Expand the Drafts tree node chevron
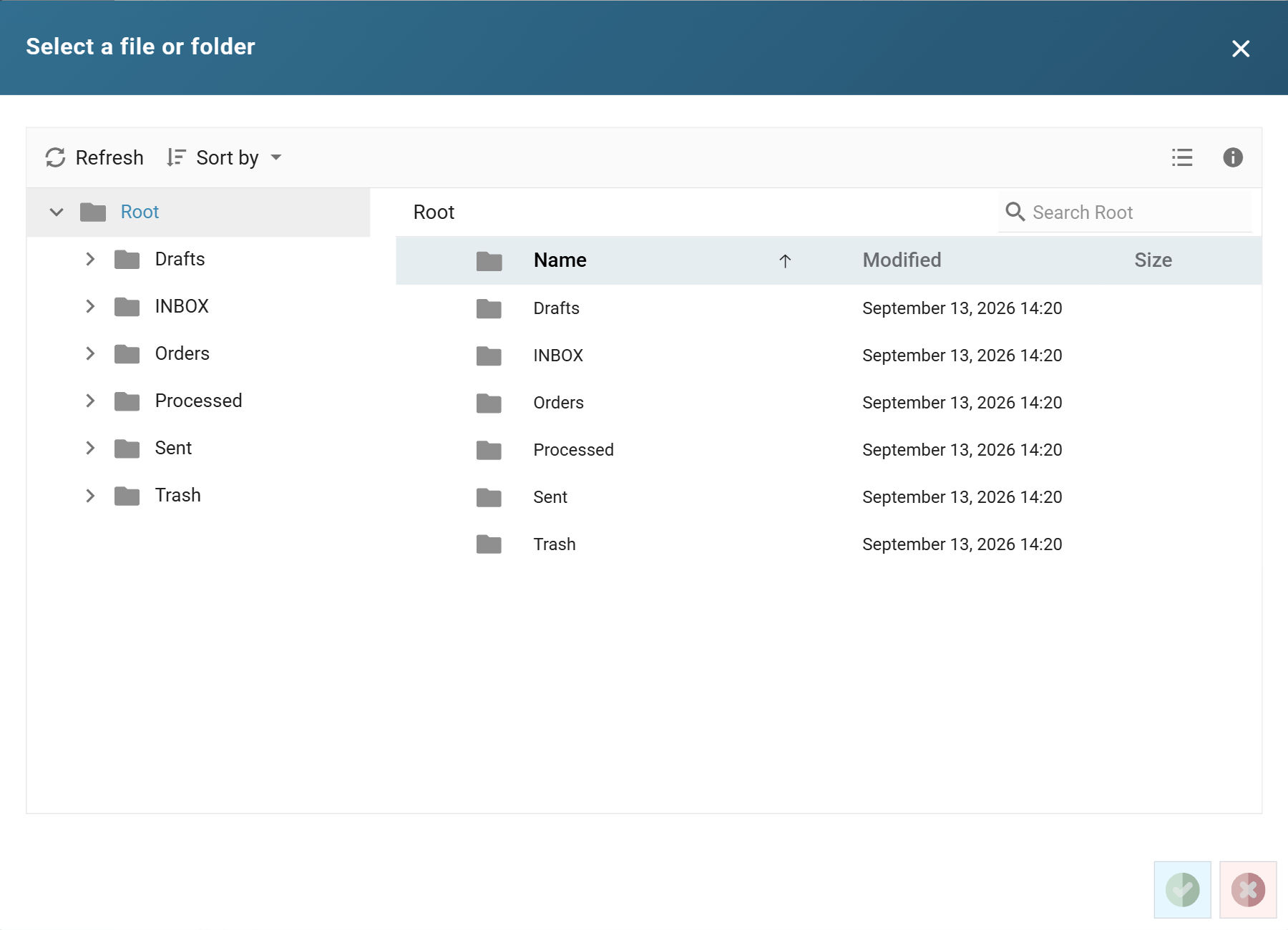Screen dimensions: 1288x930 [90, 259]
